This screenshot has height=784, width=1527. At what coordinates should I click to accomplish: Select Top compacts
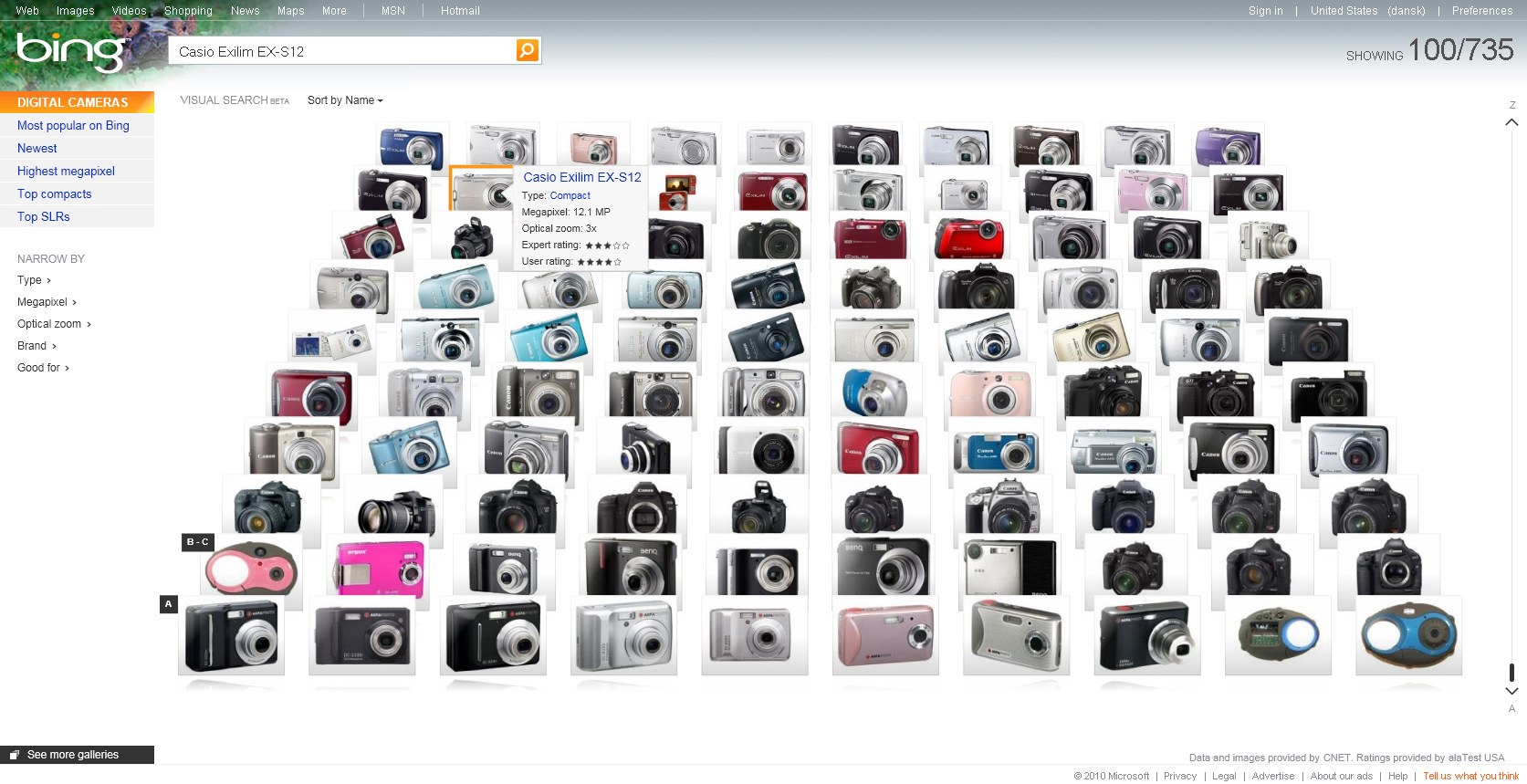(54, 194)
